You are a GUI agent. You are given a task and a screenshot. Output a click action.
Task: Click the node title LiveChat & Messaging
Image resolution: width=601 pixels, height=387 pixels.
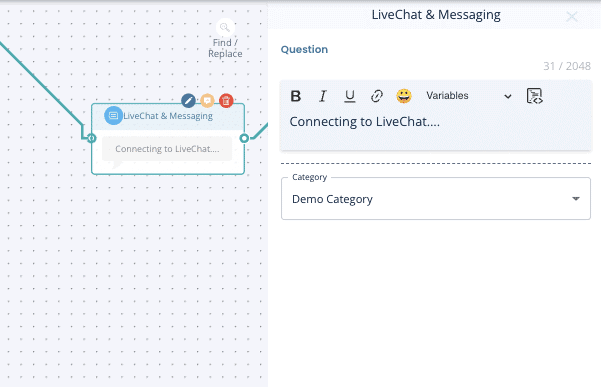pos(168,116)
